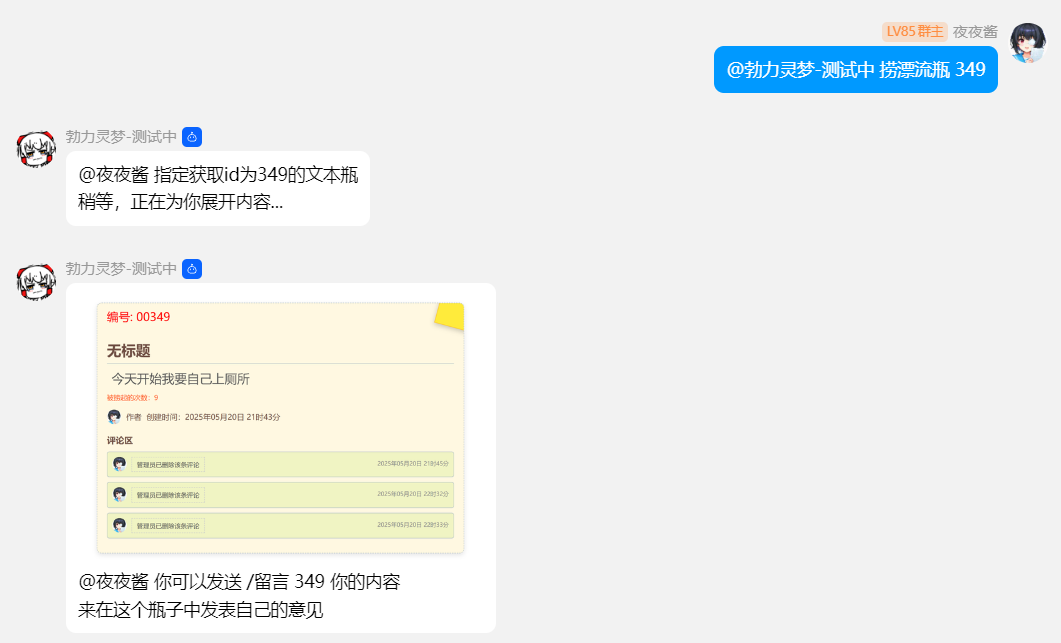Image resolution: width=1061 pixels, height=643 pixels.
Task: Click the @夜夜酱 mention in 指定获取id为349 message
Action: 114,175
